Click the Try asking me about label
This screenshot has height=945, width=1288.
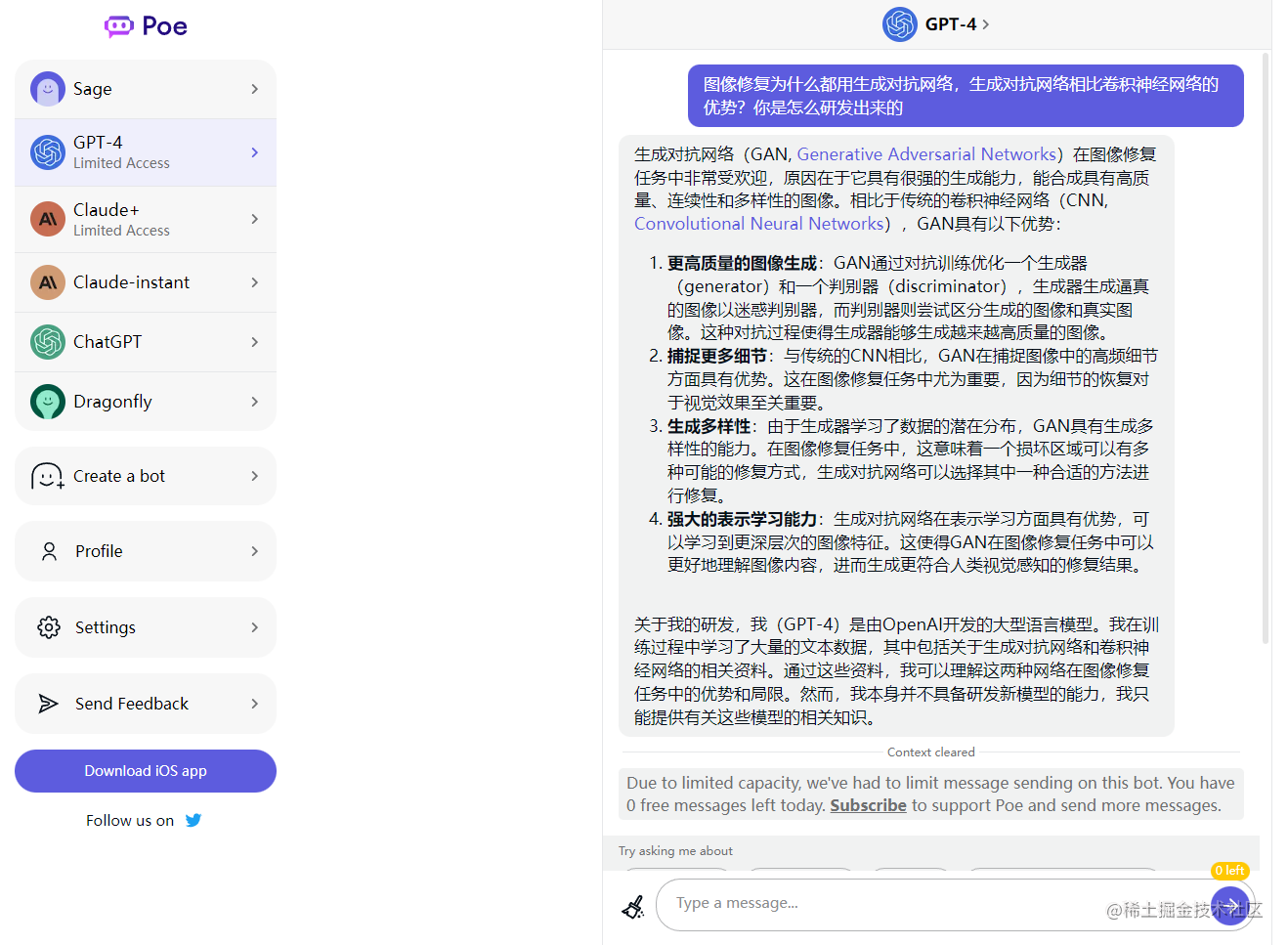675,851
